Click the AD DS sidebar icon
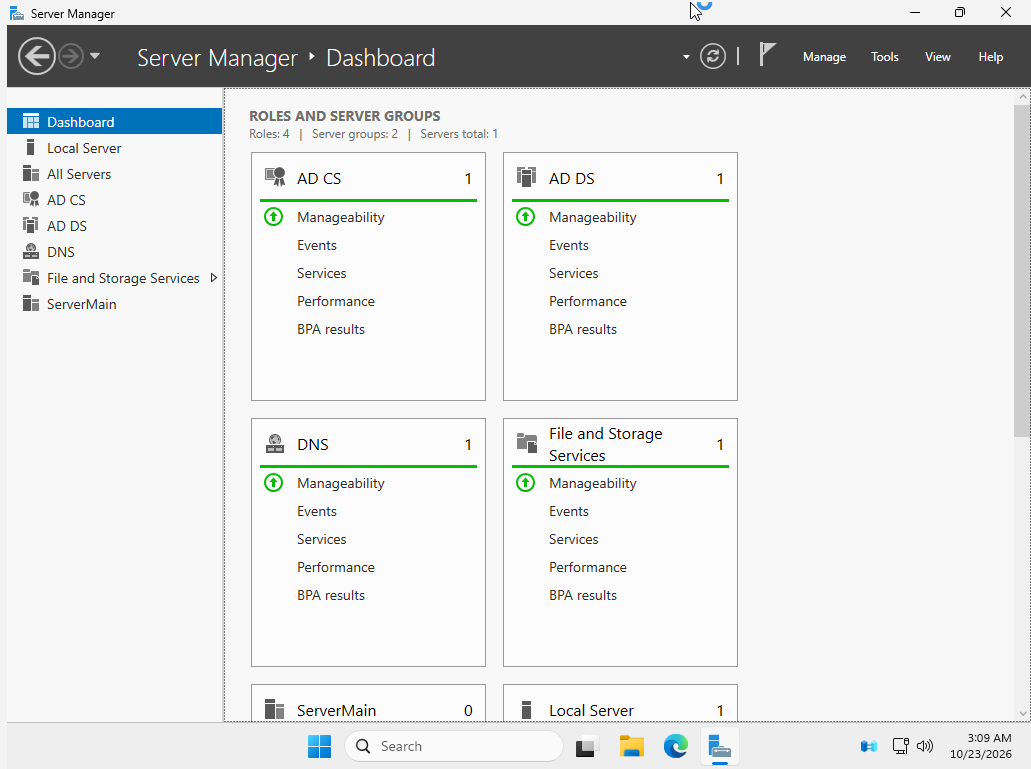Viewport: 1031px width, 769px height. pos(30,225)
